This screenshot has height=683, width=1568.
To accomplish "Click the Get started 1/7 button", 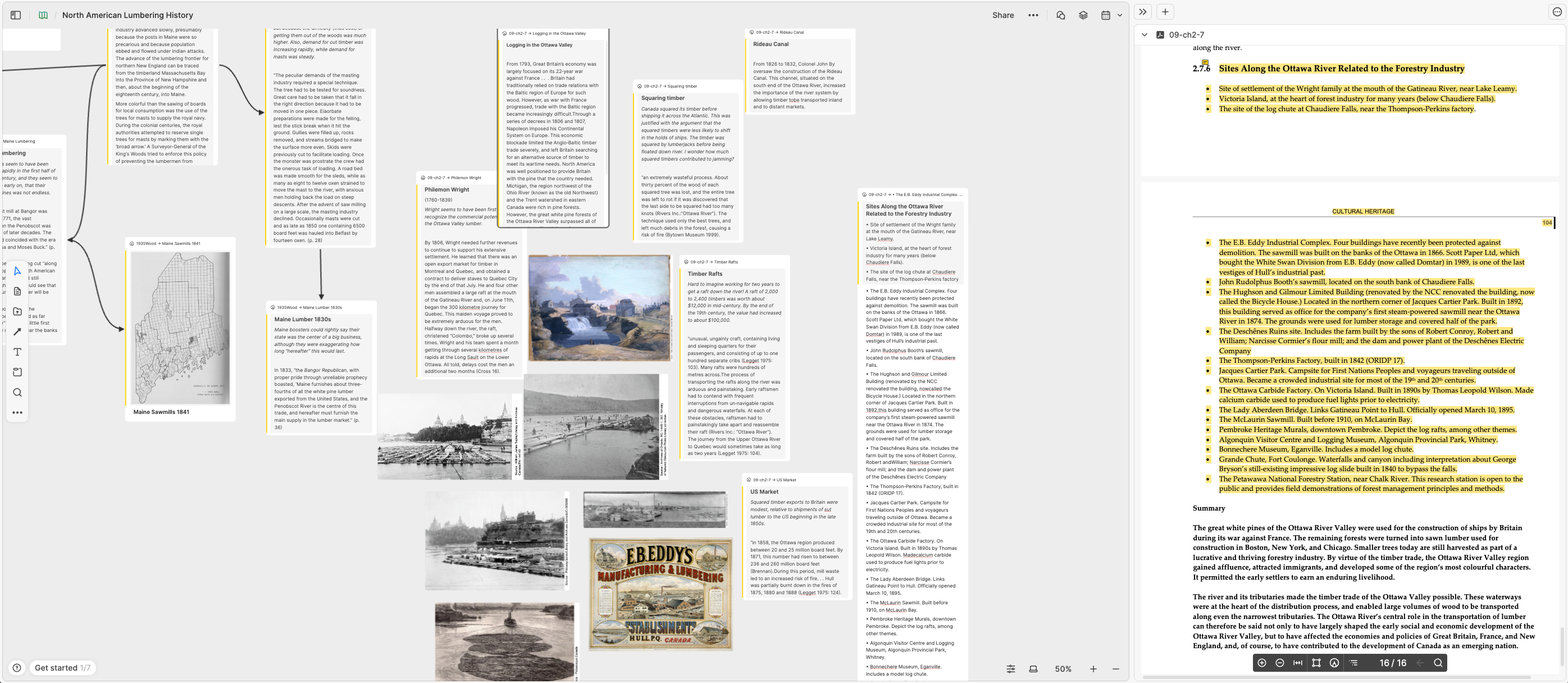I will coord(62,668).
